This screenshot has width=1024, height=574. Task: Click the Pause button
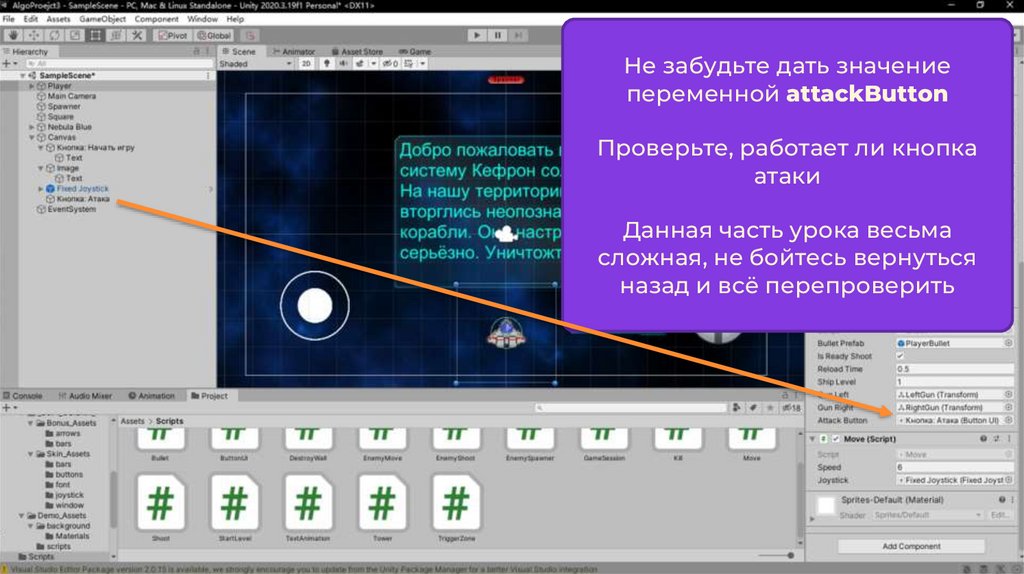point(498,35)
